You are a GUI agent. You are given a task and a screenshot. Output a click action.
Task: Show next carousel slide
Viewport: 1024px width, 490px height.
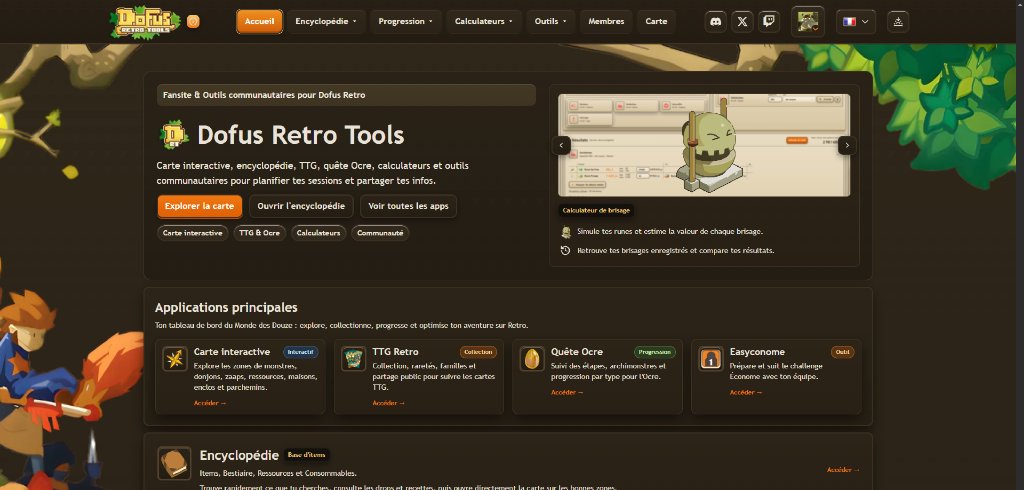pyautogui.click(x=846, y=146)
